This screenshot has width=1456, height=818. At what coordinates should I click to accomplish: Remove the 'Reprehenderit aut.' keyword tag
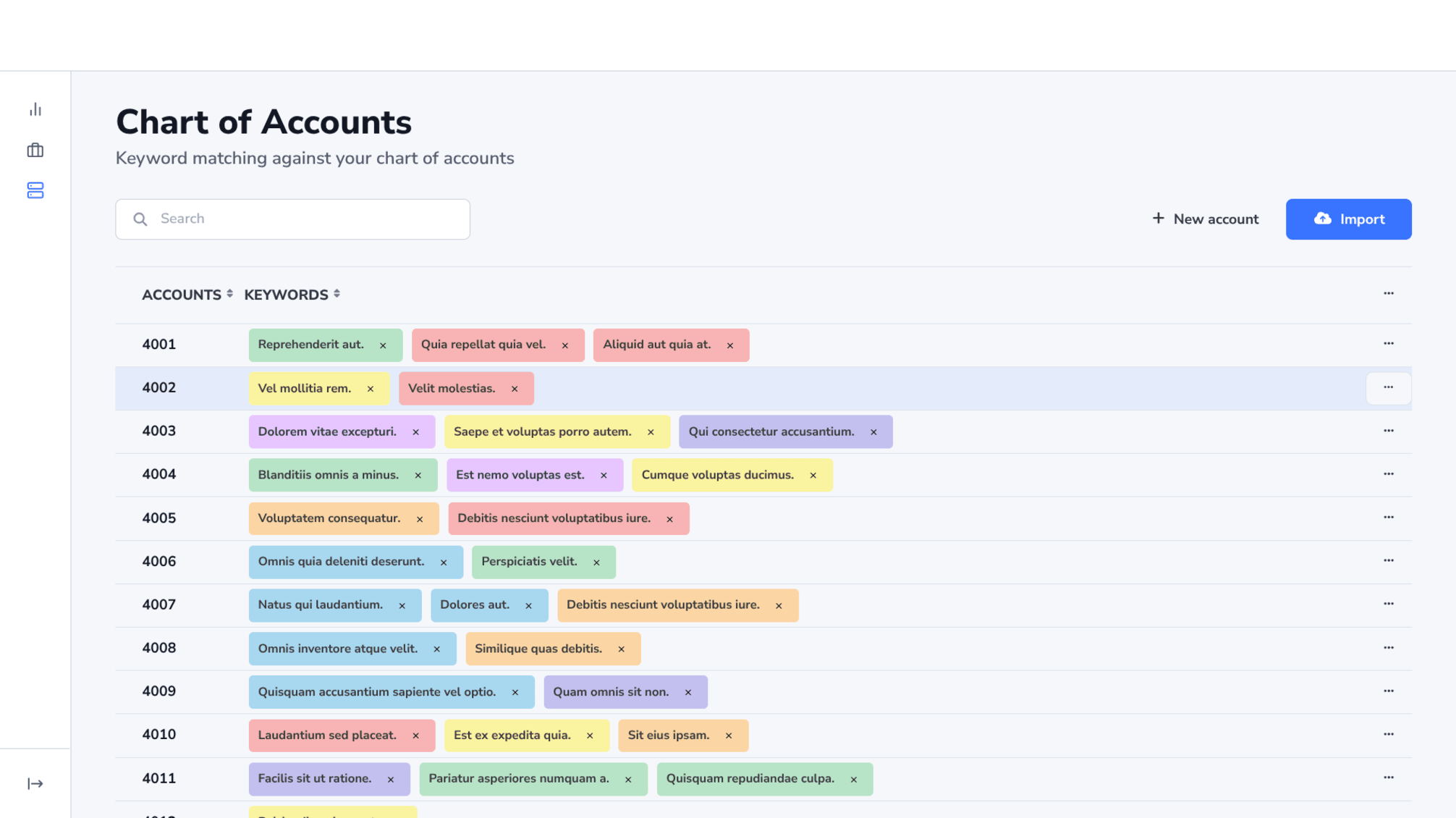[x=383, y=345]
